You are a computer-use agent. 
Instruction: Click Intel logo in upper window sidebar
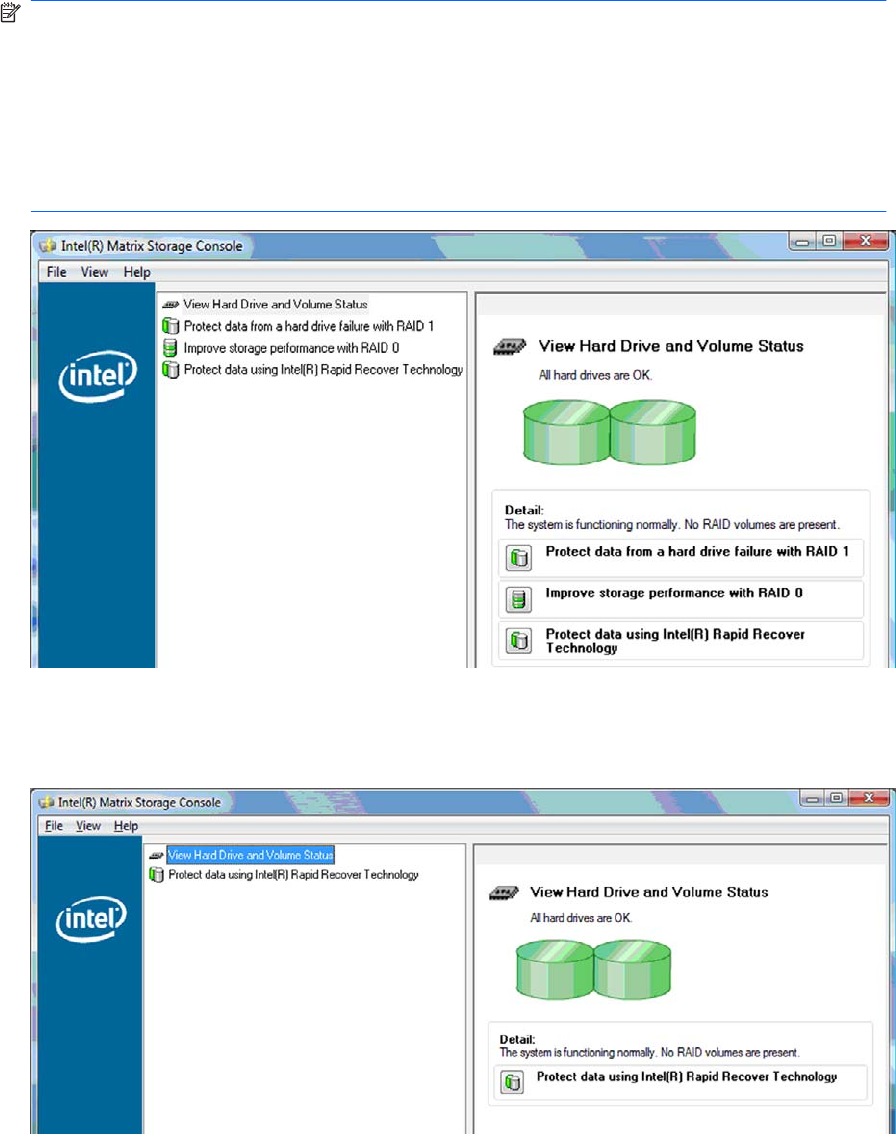97,375
